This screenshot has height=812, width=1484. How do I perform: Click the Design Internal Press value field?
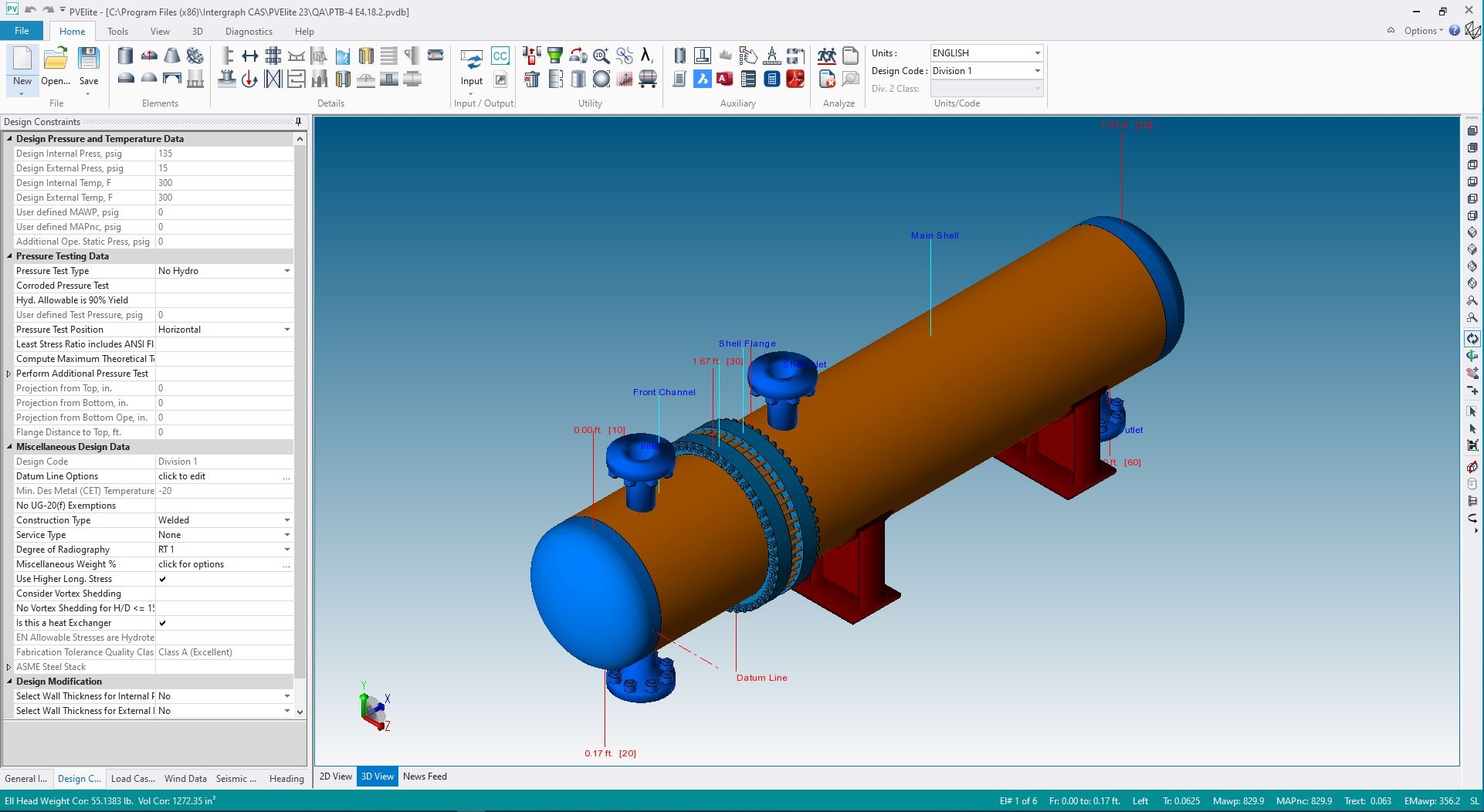point(224,154)
